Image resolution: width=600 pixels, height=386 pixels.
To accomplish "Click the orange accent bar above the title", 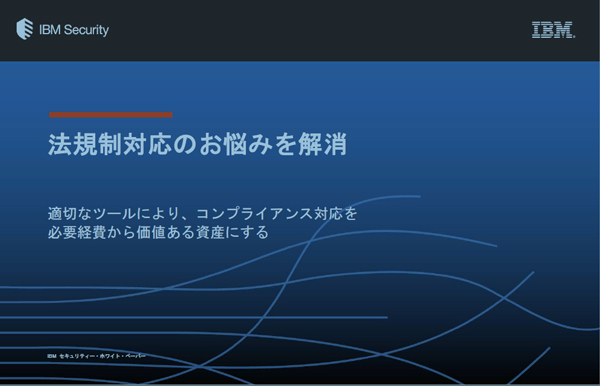I will tap(111, 114).
